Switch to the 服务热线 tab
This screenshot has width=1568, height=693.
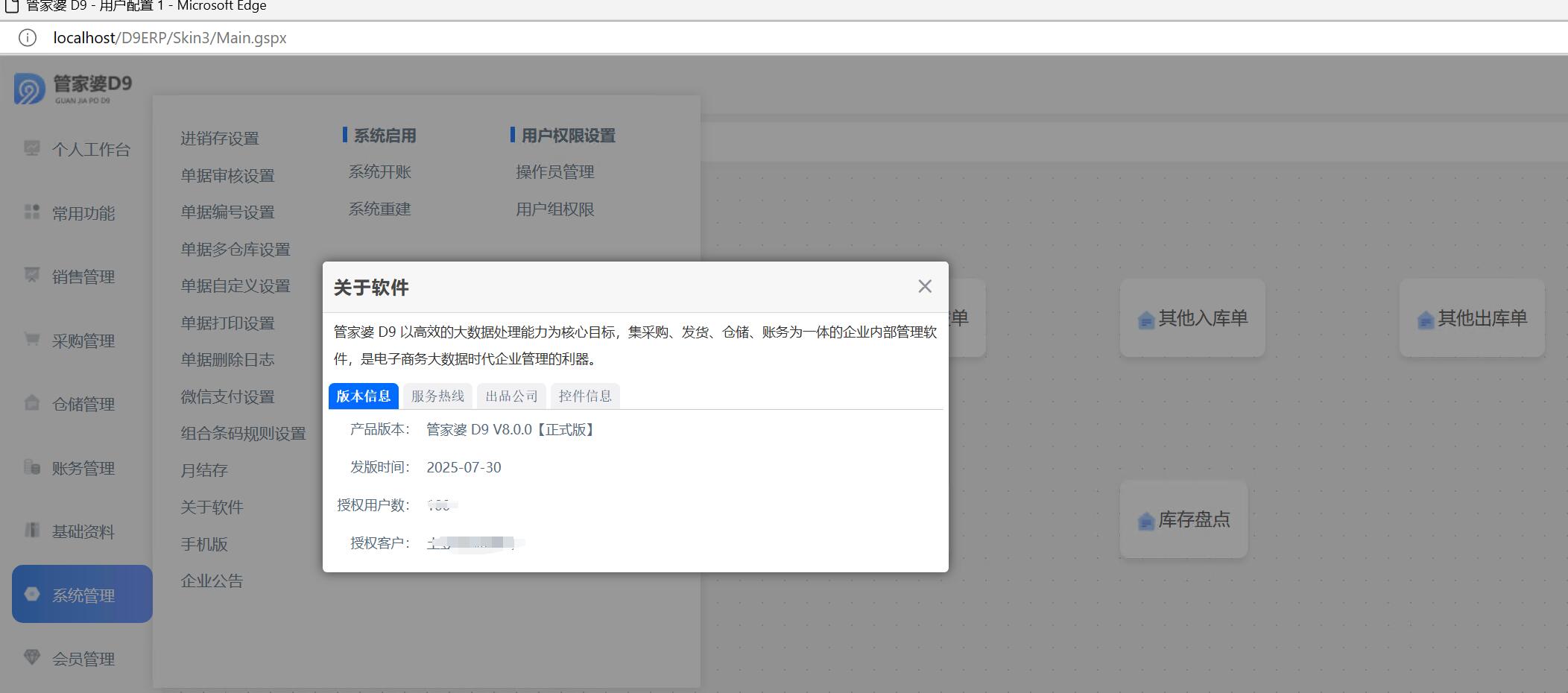coord(437,396)
